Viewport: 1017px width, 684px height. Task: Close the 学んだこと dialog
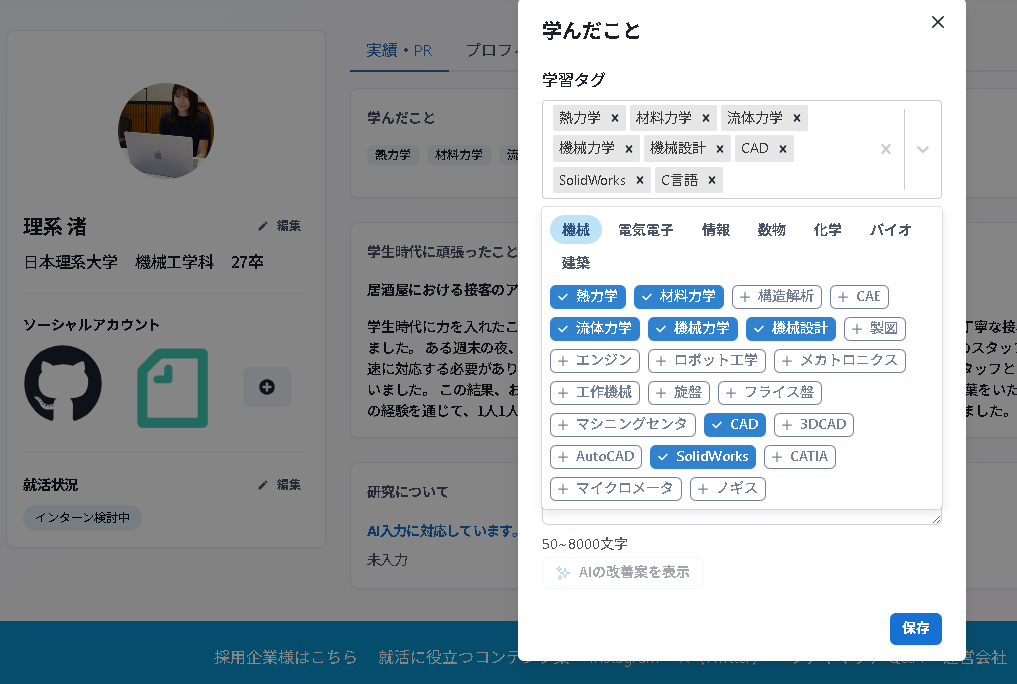click(937, 22)
